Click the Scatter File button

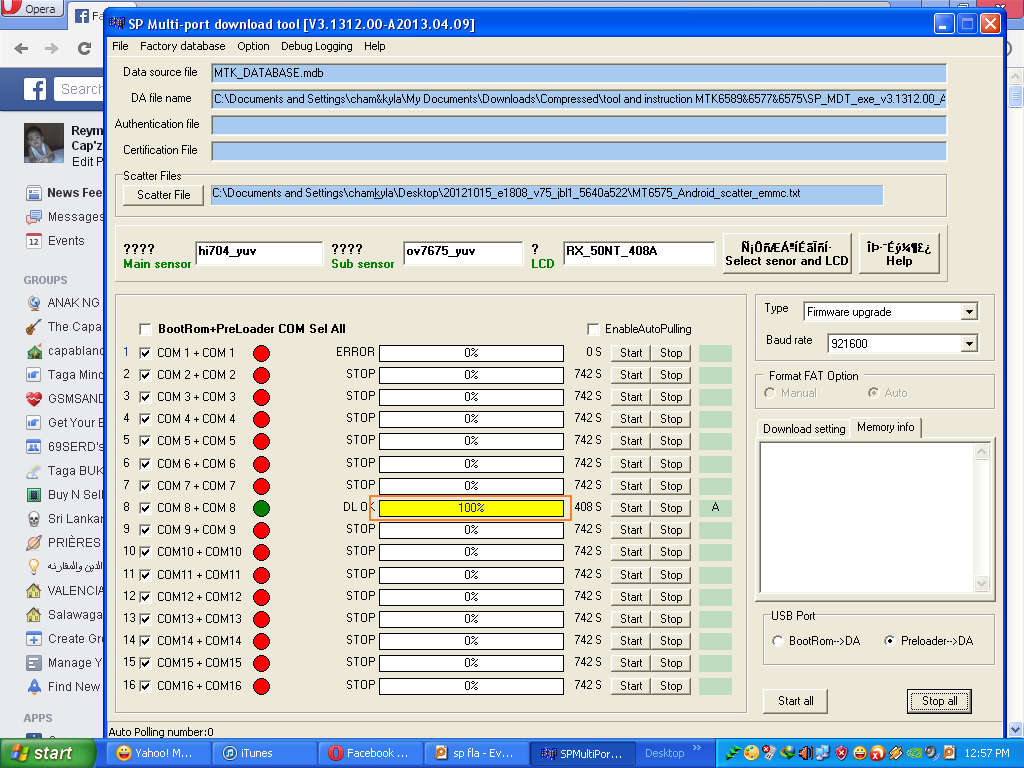click(x=163, y=195)
